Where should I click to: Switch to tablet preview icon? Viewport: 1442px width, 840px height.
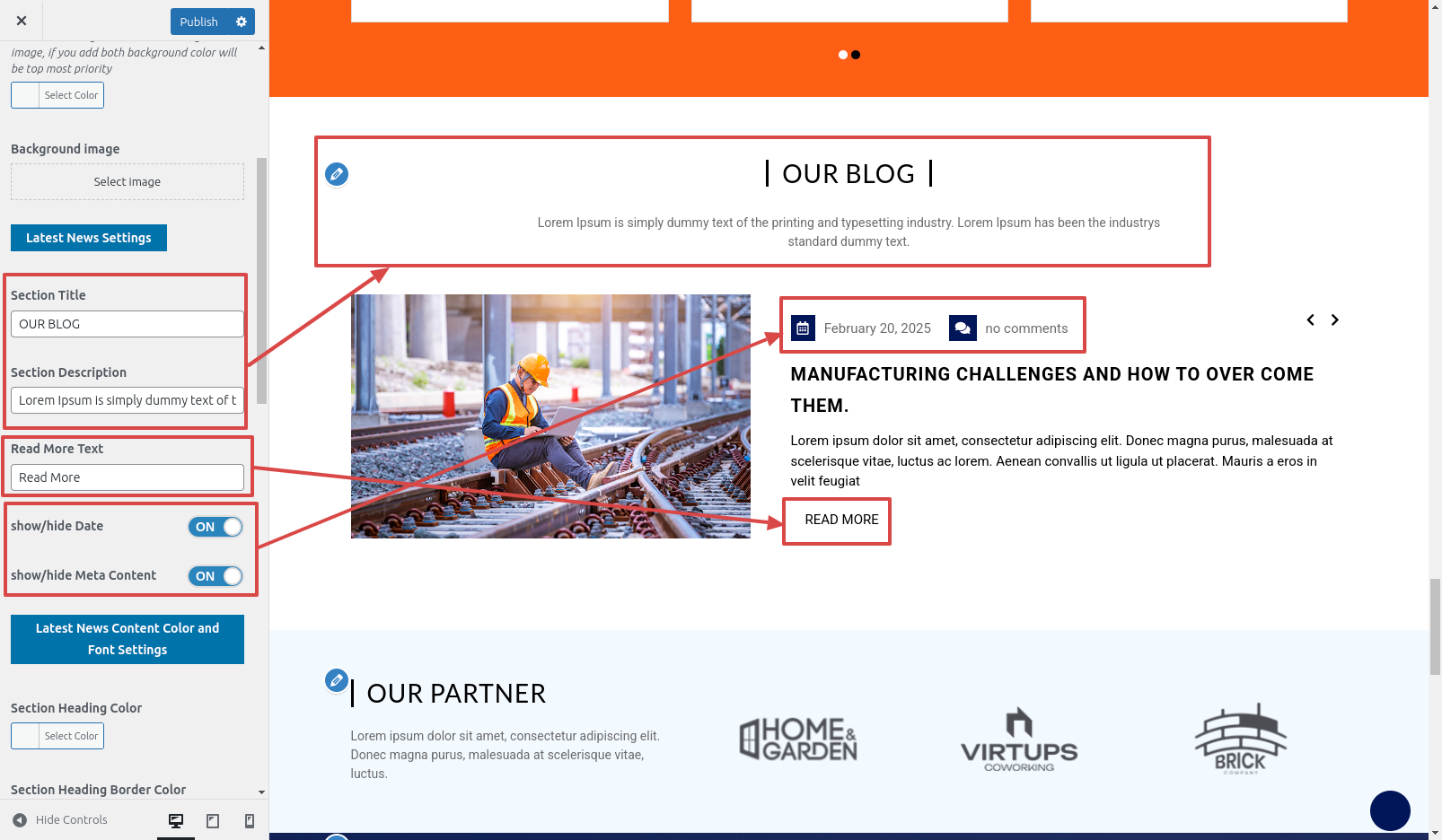213,820
